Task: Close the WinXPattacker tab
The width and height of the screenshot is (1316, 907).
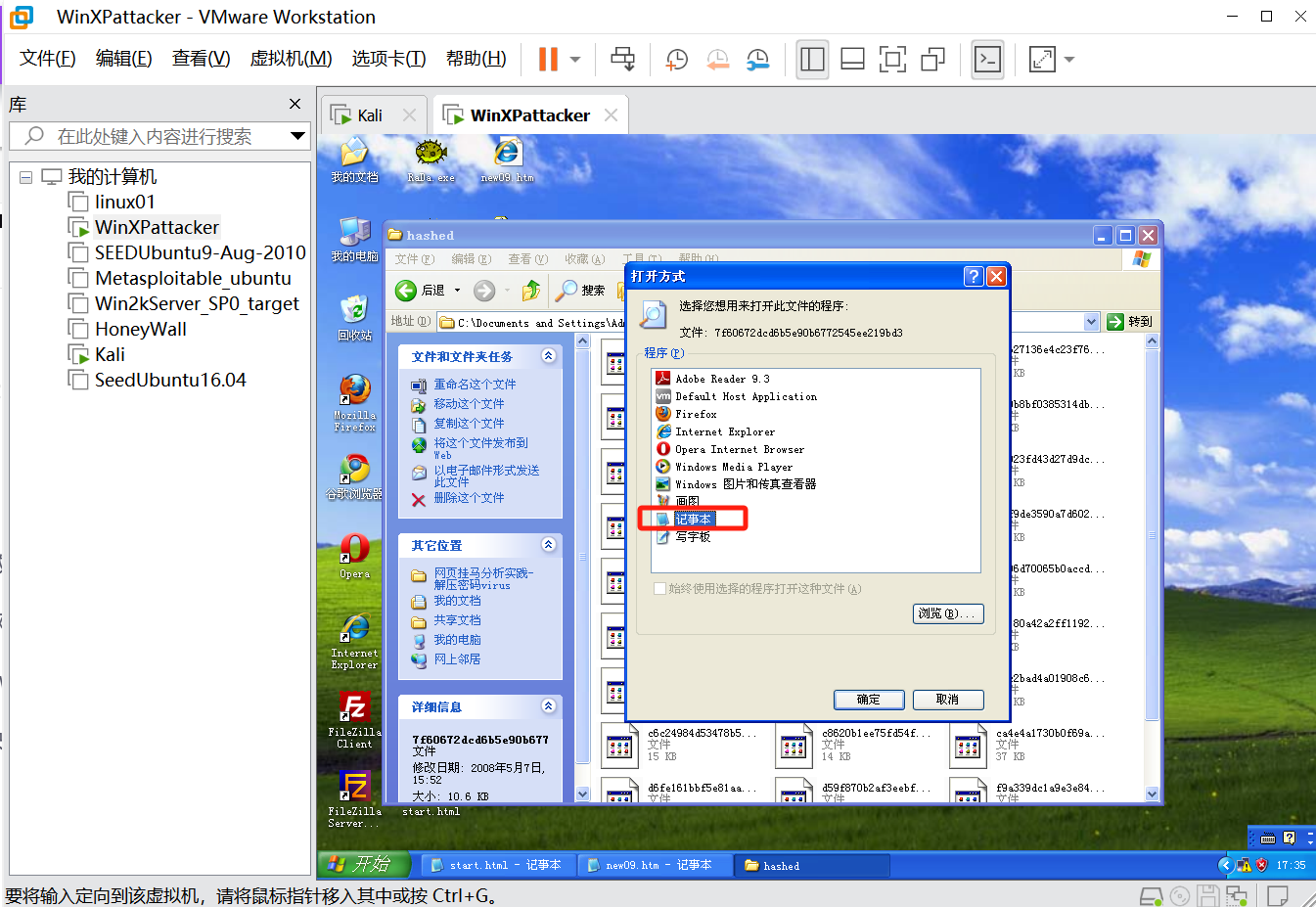Action: [x=611, y=115]
